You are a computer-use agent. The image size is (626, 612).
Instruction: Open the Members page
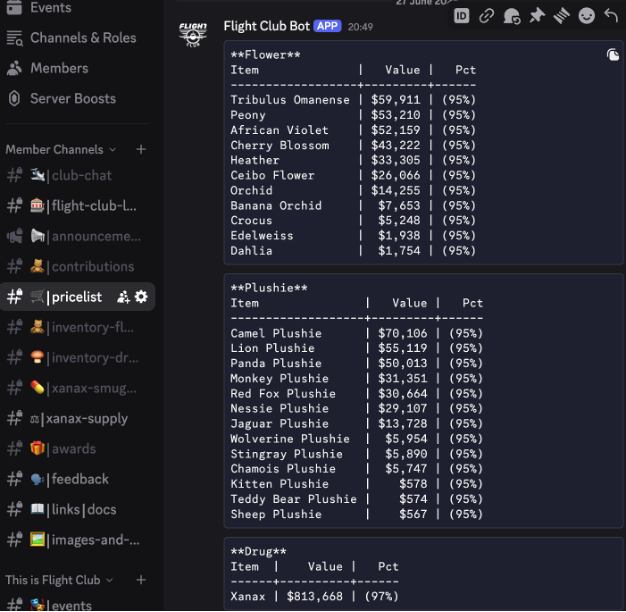(59, 68)
